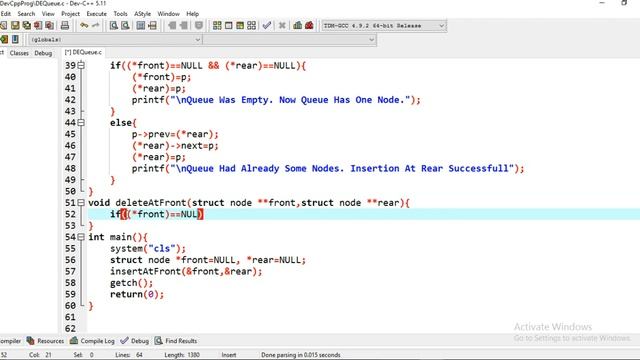Open the Compile Log bottom tab
The width and height of the screenshot is (640, 360).
92,340
